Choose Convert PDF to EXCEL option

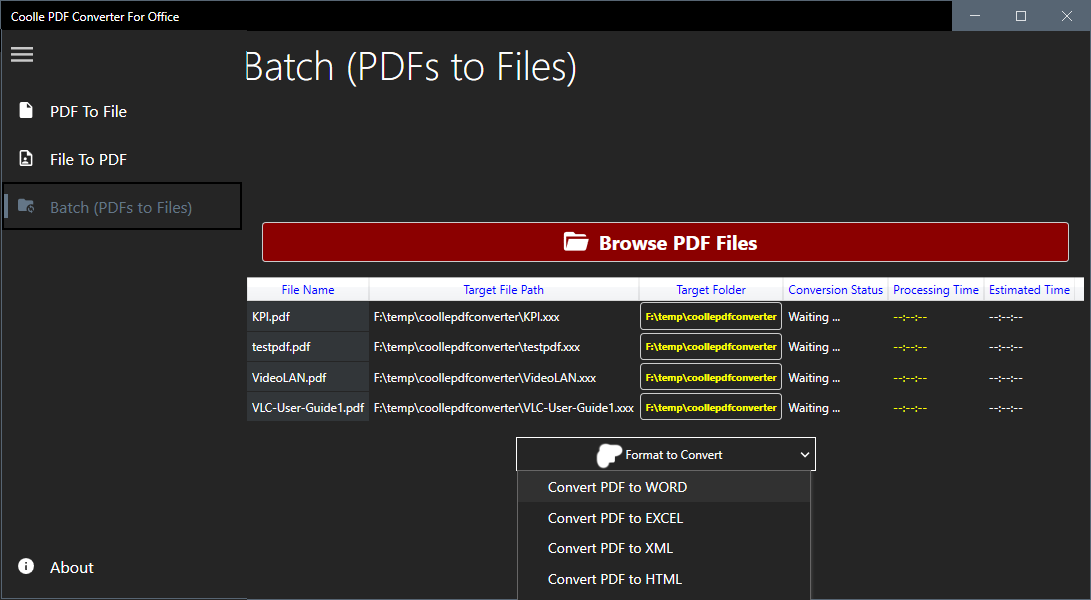(x=615, y=518)
